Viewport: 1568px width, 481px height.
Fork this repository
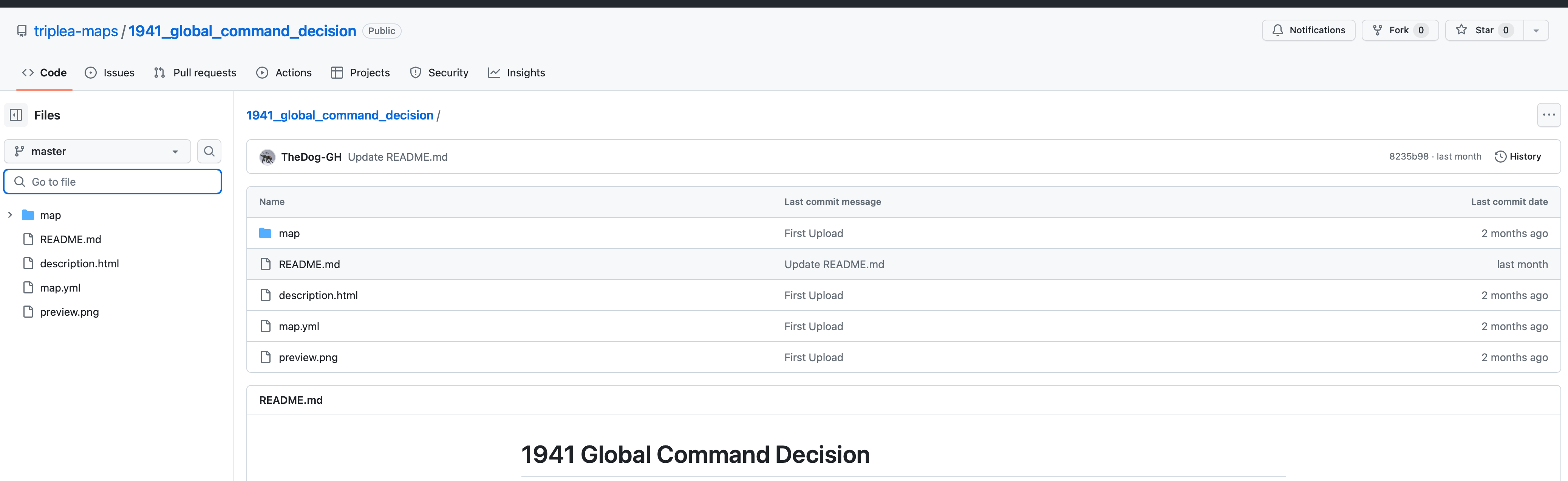tap(1399, 31)
